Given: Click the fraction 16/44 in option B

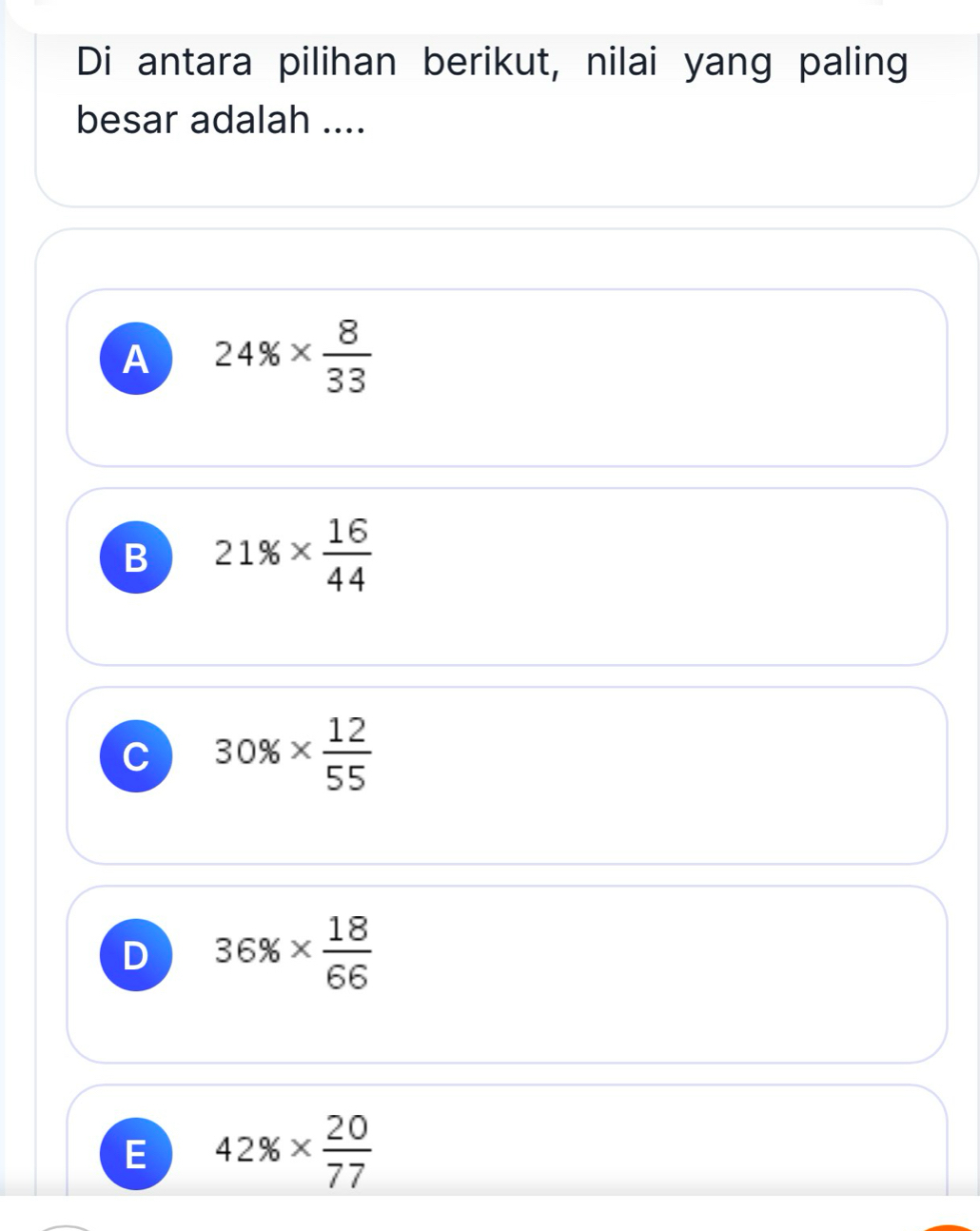Looking at the screenshot, I should click(x=347, y=555).
